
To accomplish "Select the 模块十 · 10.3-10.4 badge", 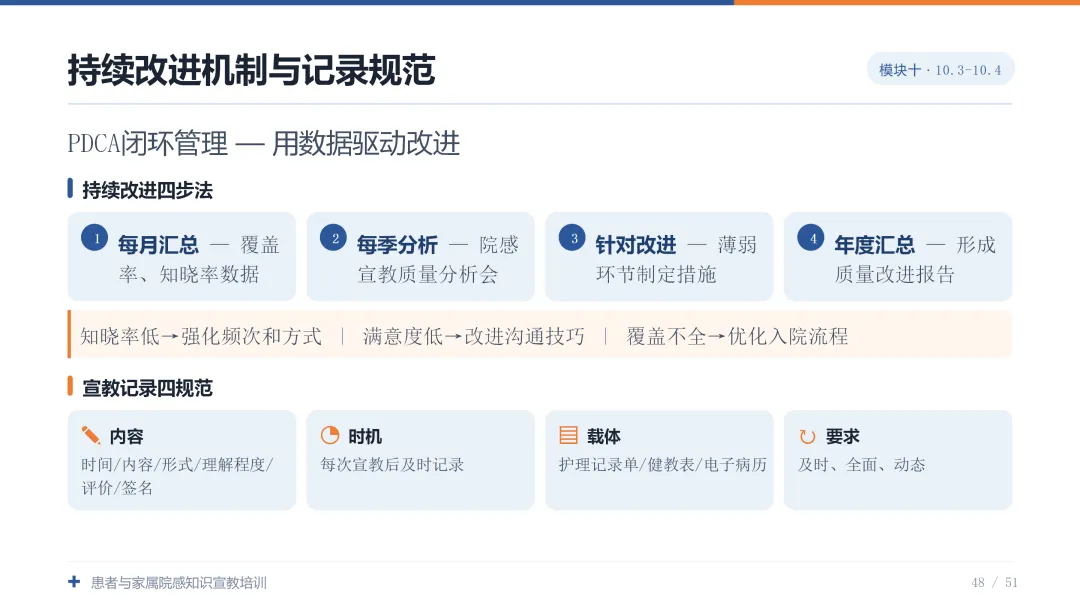I will tap(940, 70).
